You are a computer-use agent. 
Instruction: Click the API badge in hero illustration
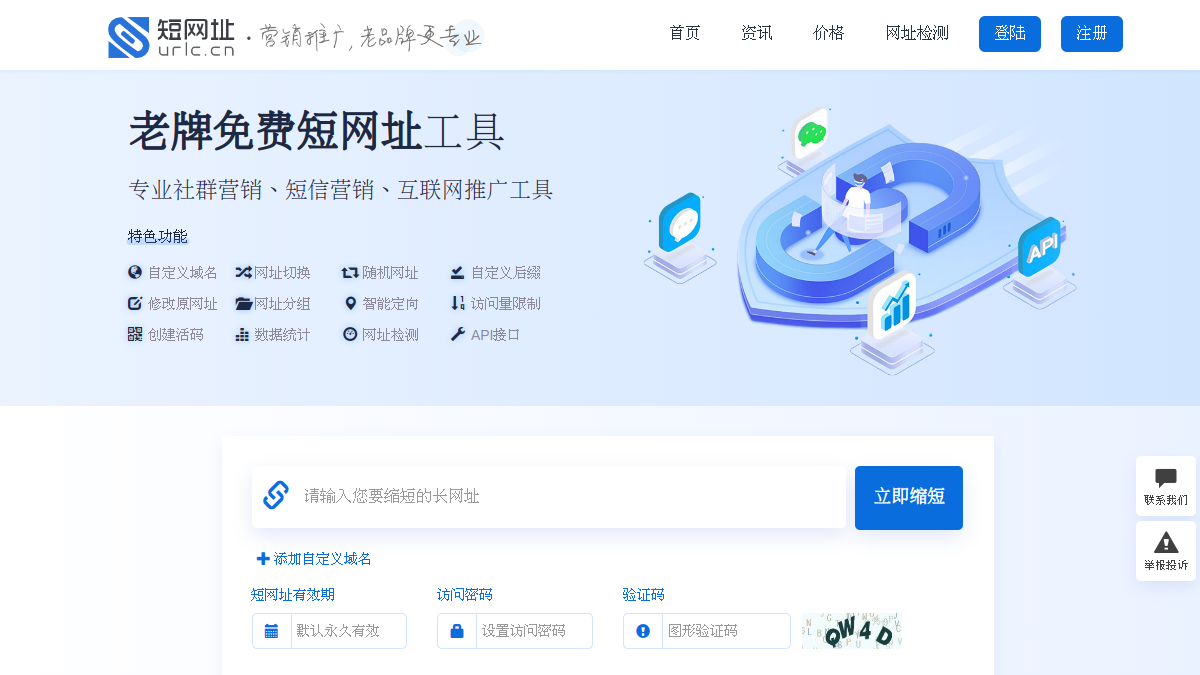point(1040,247)
